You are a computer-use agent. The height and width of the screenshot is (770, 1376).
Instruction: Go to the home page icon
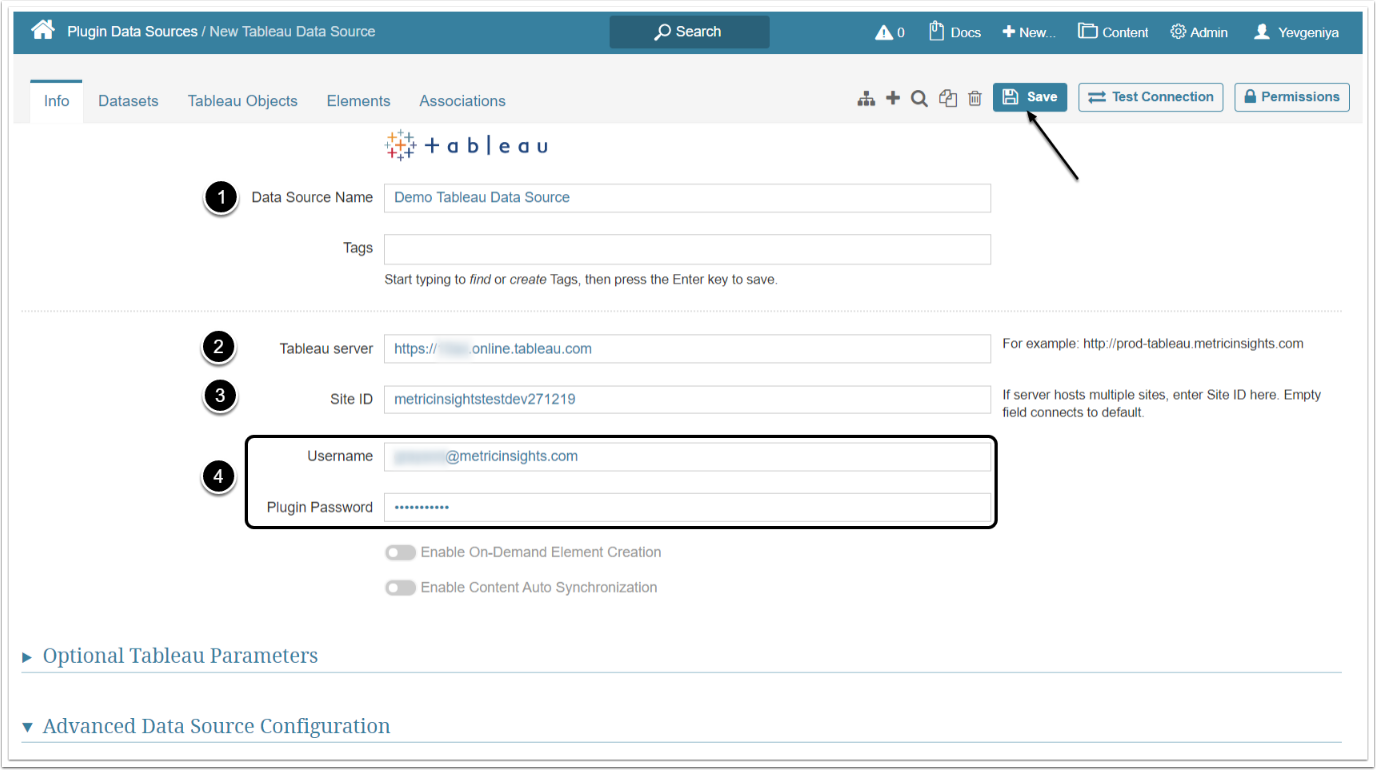click(43, 30)
